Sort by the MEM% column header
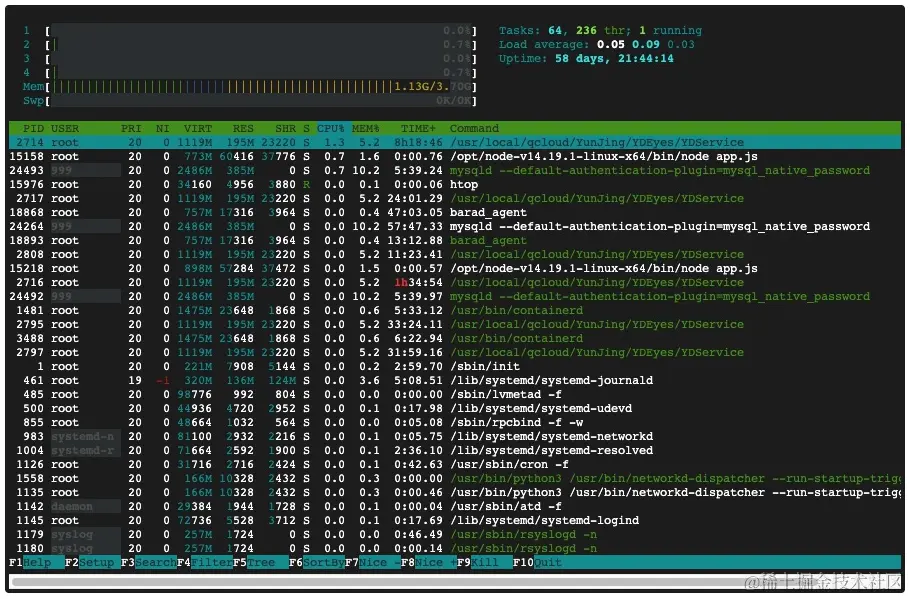This screenshot has width=910, height=599. pos(366,128)
